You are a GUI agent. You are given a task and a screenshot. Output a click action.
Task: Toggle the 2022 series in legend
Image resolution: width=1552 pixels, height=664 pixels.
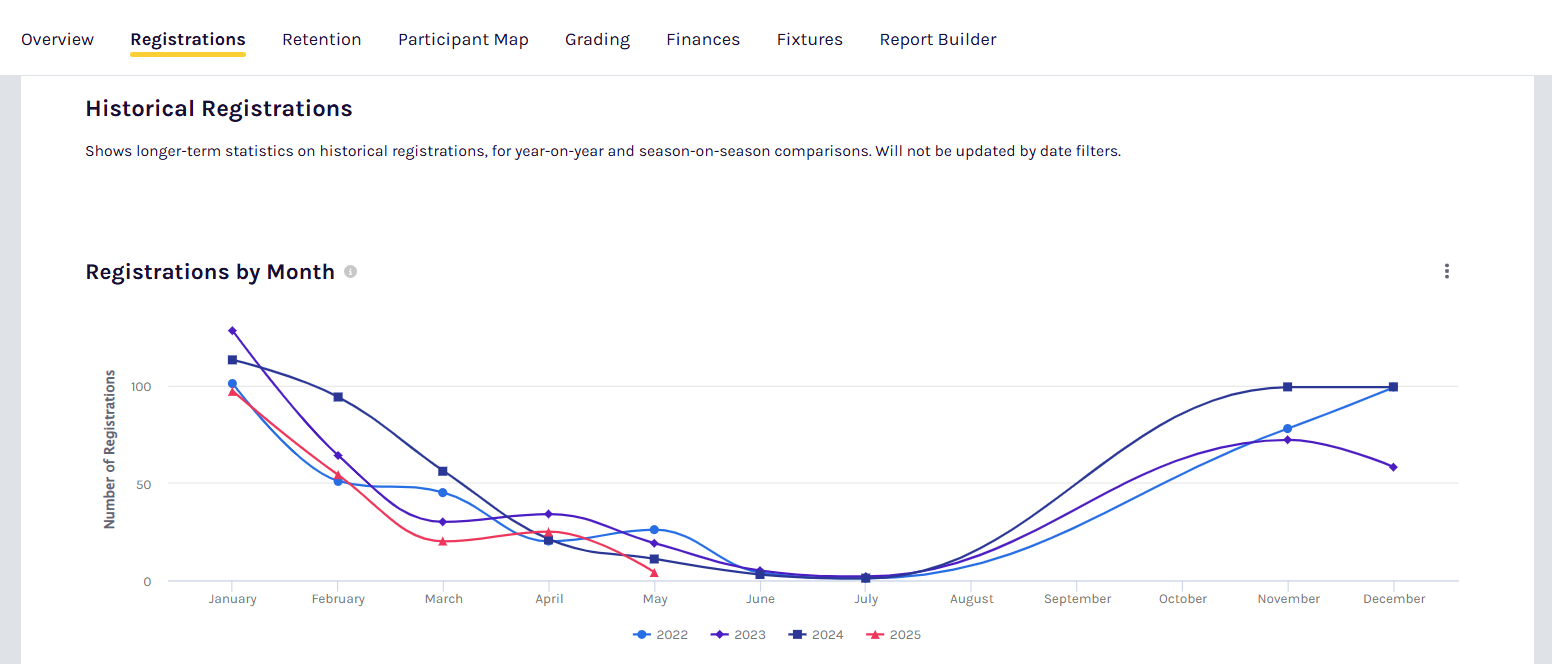(661, 635)
